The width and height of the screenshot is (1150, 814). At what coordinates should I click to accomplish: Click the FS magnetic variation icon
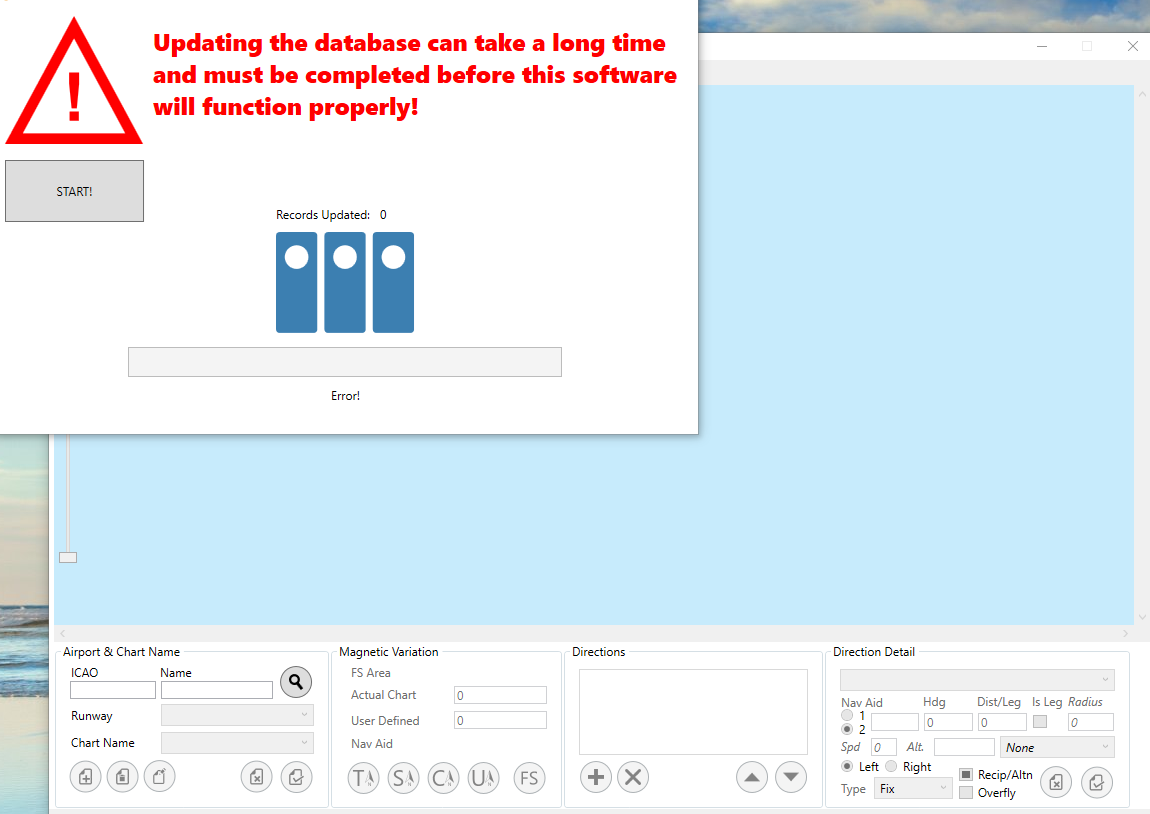tap(529, 778)
